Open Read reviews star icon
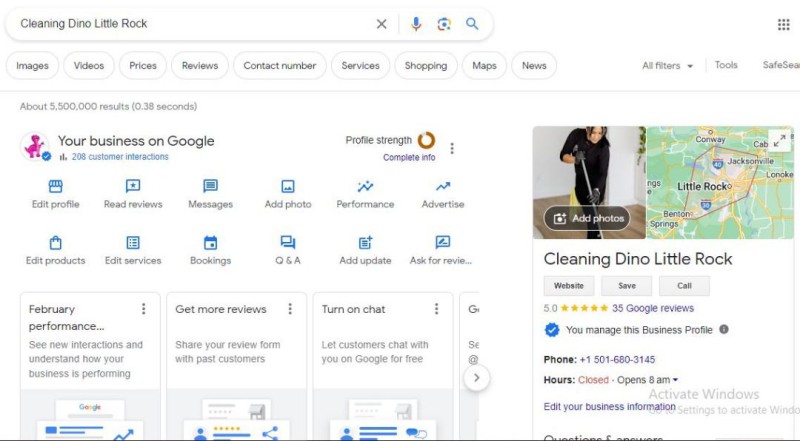The height and width of the screenshot is (441, 800). pyautogui.click(x=132, y=186)
